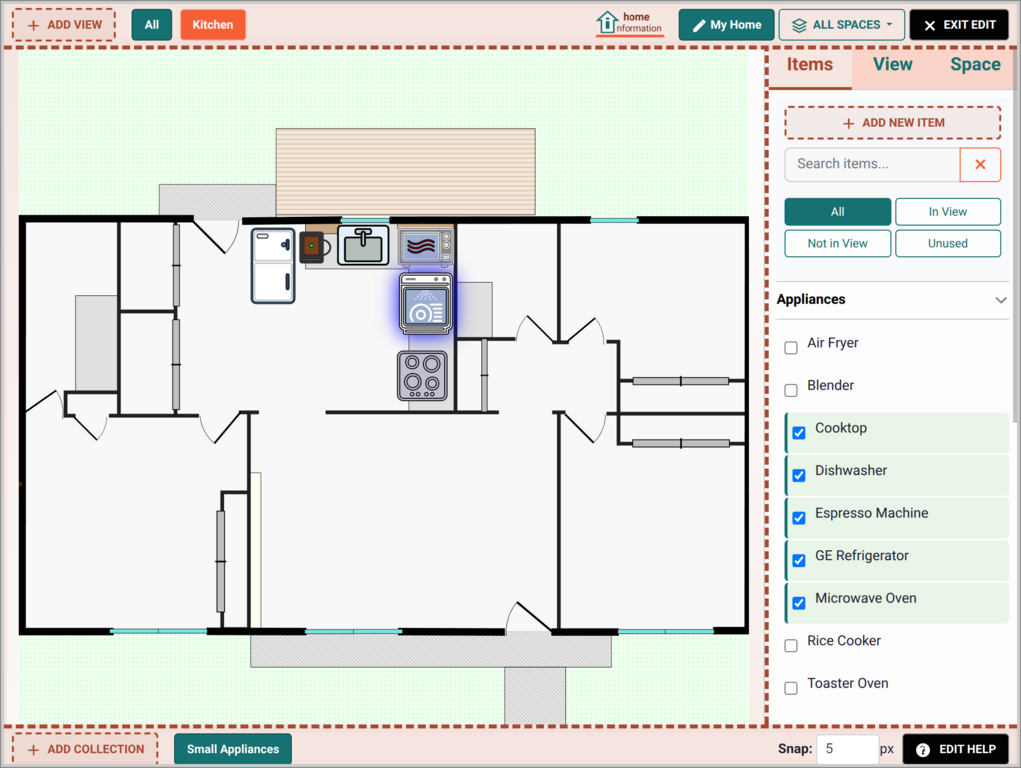The height and width of the screenshot is (768, 1021).
Task: Switch to the Space tab
Action: point(975,65)
